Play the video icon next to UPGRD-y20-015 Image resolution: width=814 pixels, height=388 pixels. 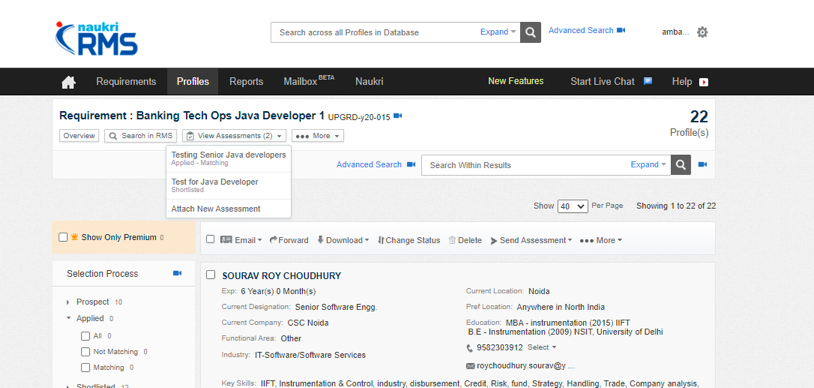(x=398, y=116)
